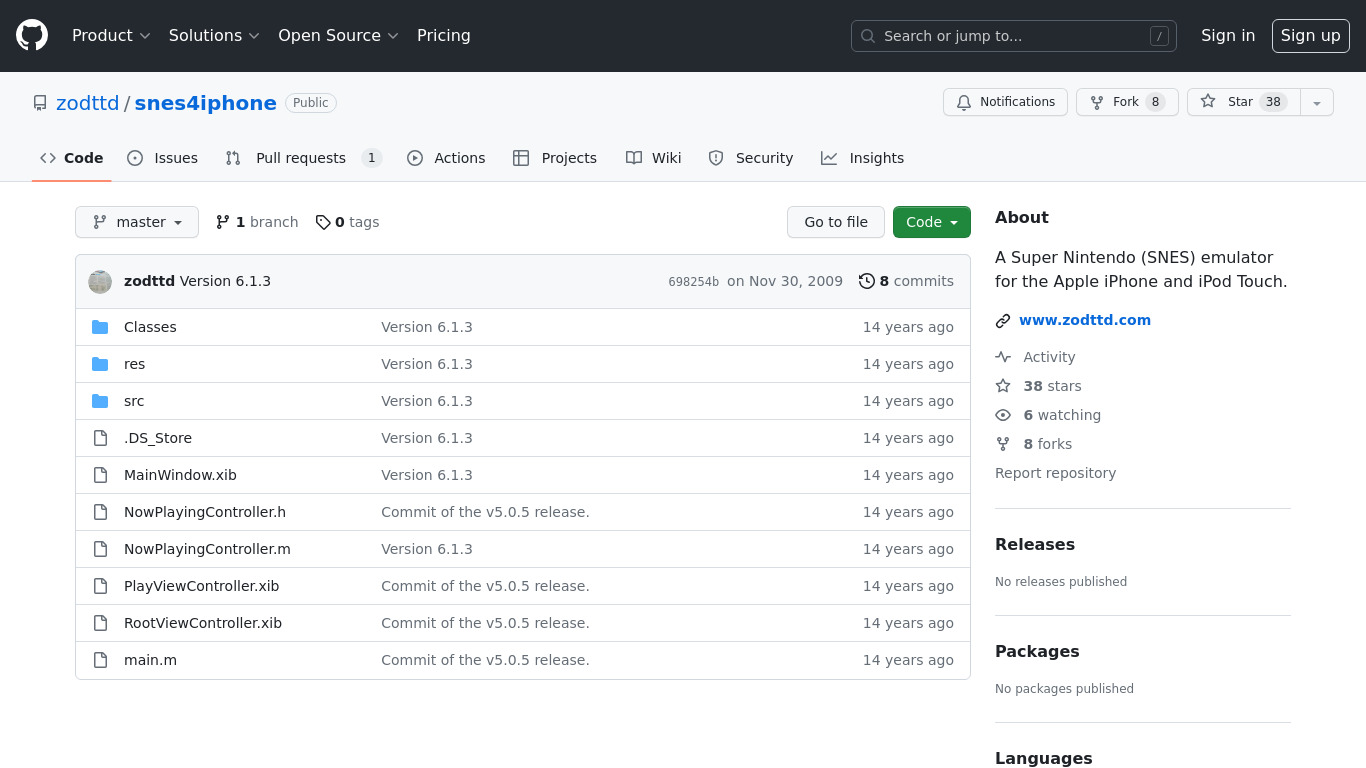Open the Actions tab
The image size is (1366, 768).
(x=446, y=158)
